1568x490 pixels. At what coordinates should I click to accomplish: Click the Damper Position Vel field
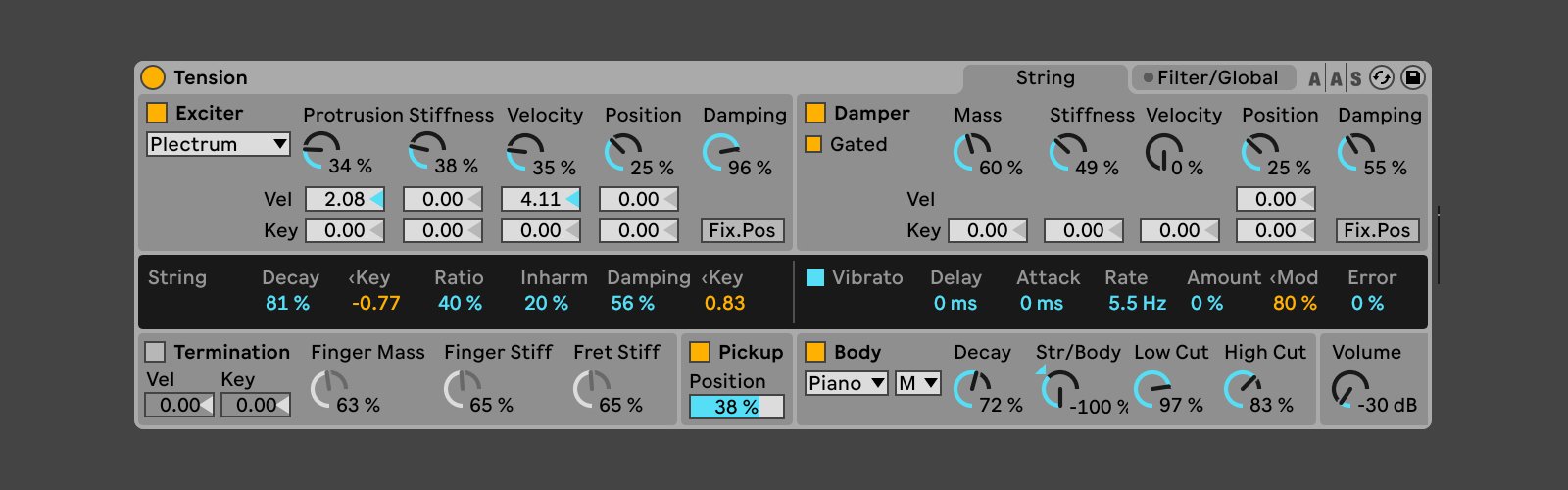(1276, 199)
